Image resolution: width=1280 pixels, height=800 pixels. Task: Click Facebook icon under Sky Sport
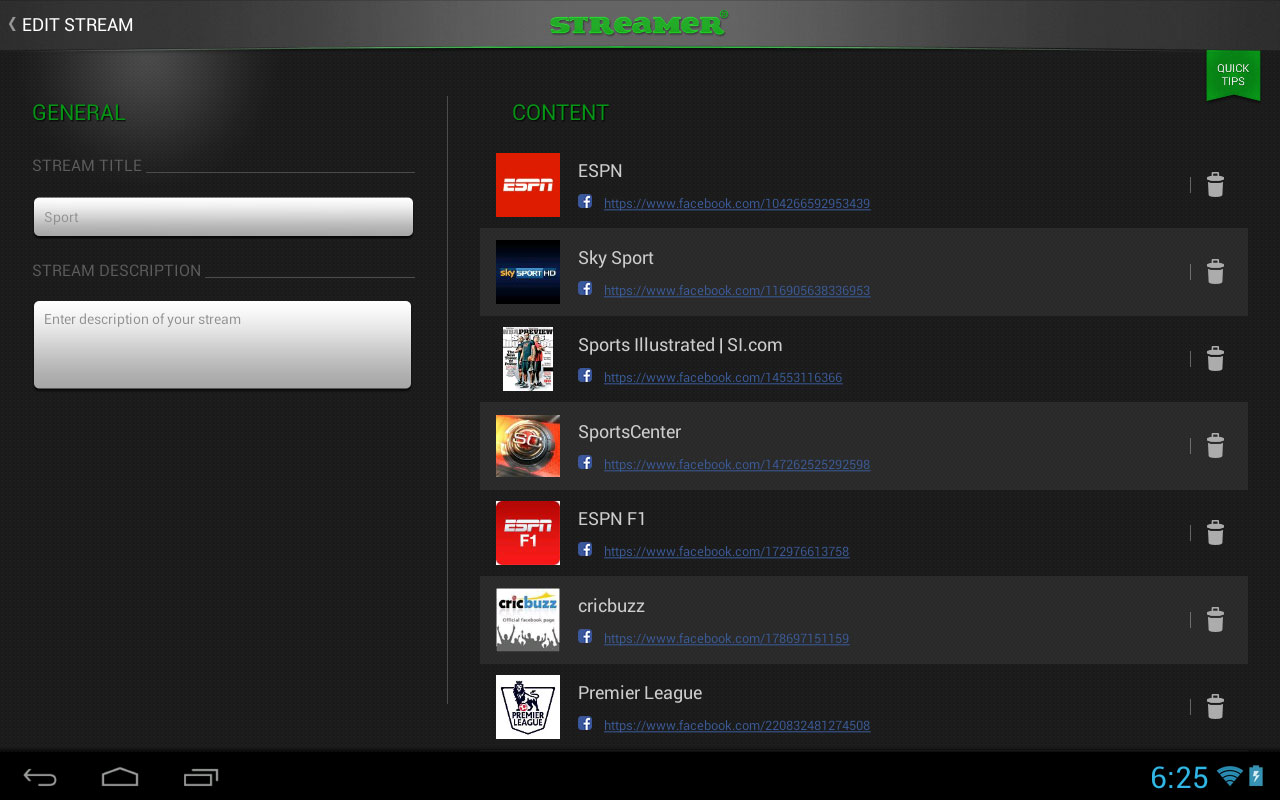(585, 288)
